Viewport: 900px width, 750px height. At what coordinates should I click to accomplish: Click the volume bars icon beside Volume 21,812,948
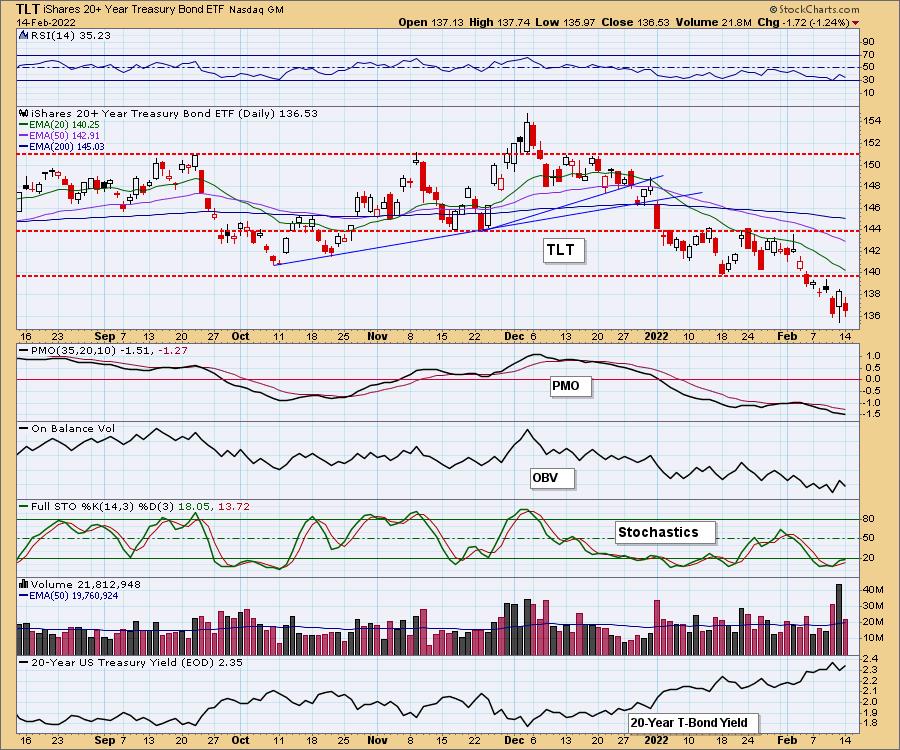pos(24,584)
